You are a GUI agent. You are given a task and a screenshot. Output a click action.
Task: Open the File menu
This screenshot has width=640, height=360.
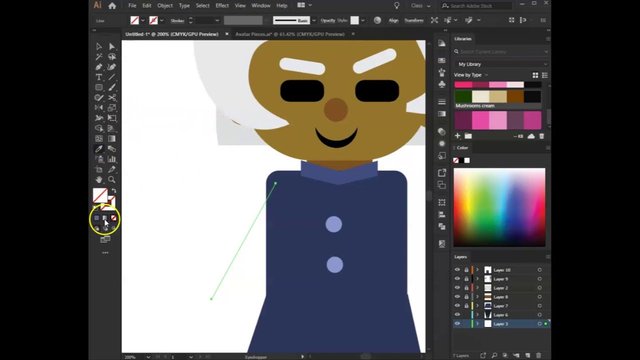click(132, 6)
